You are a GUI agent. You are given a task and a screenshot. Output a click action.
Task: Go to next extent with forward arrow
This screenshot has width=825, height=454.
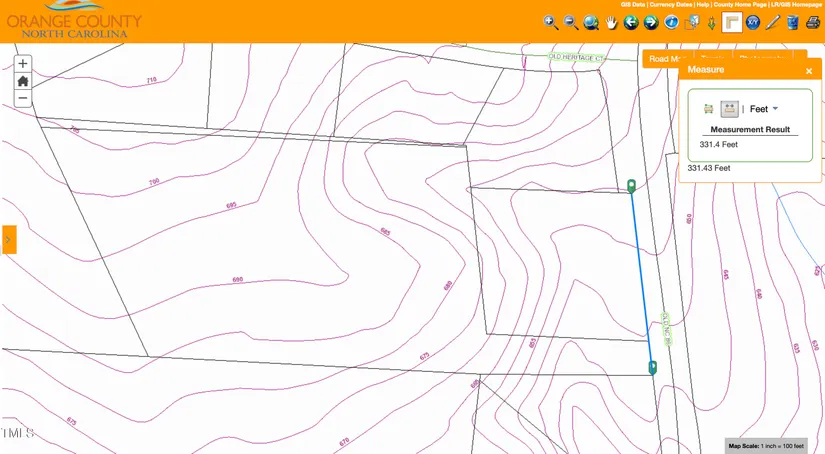tap(651, 22)
